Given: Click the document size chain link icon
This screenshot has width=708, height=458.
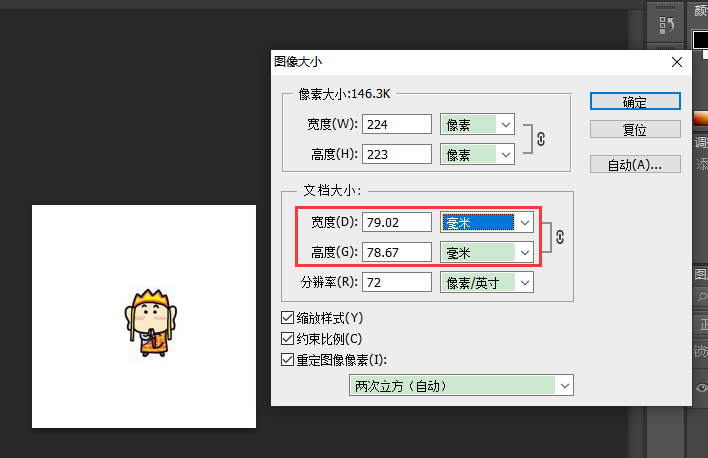Looking at the screenshot, I should pos(560,237).
